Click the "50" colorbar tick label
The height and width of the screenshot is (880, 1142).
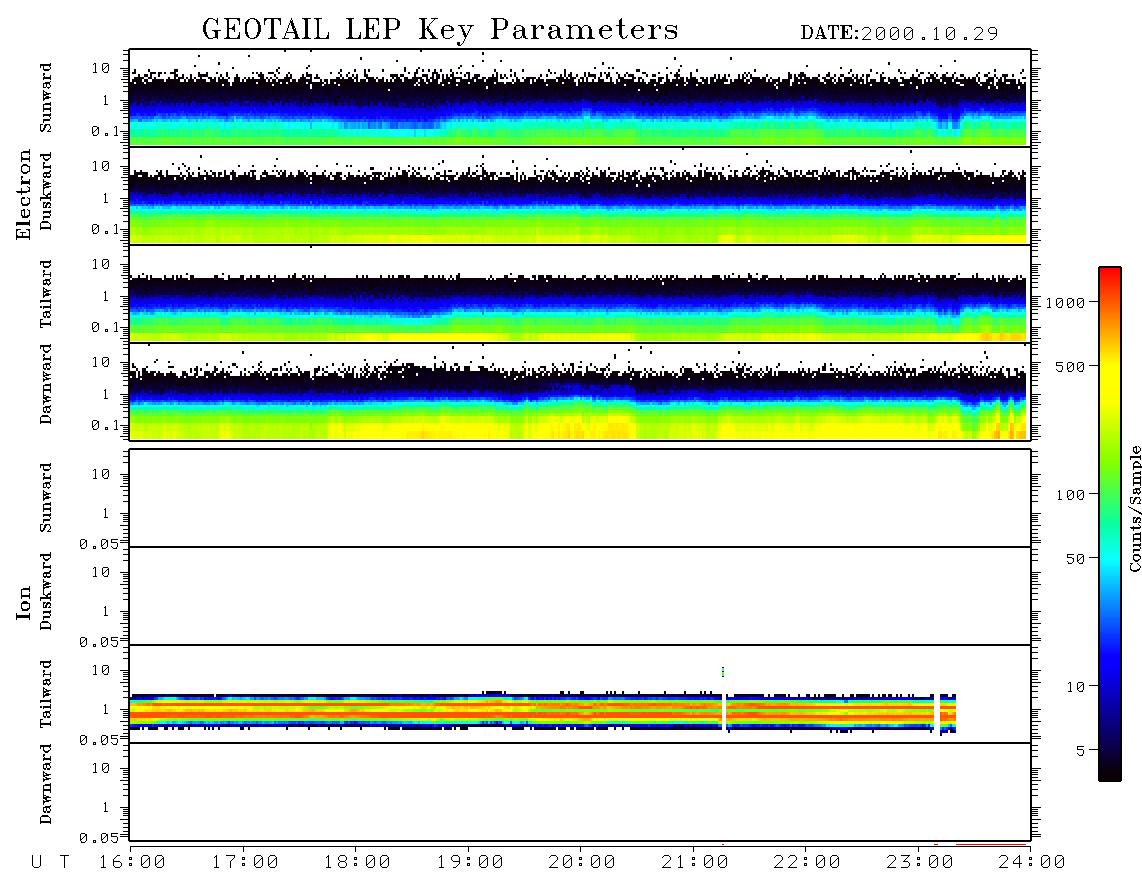point(1075,559)
